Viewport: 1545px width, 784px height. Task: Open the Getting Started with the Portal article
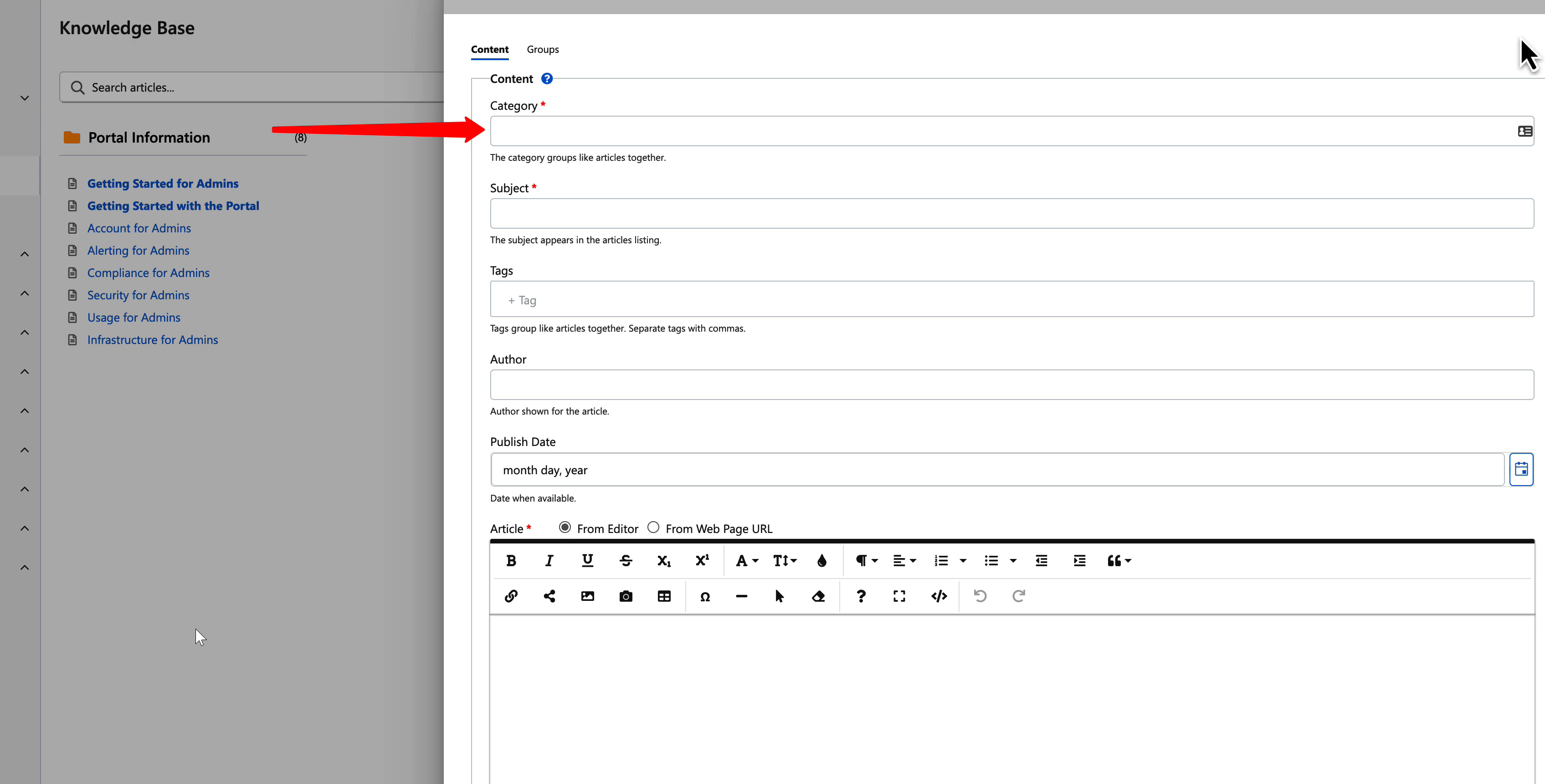173,205
